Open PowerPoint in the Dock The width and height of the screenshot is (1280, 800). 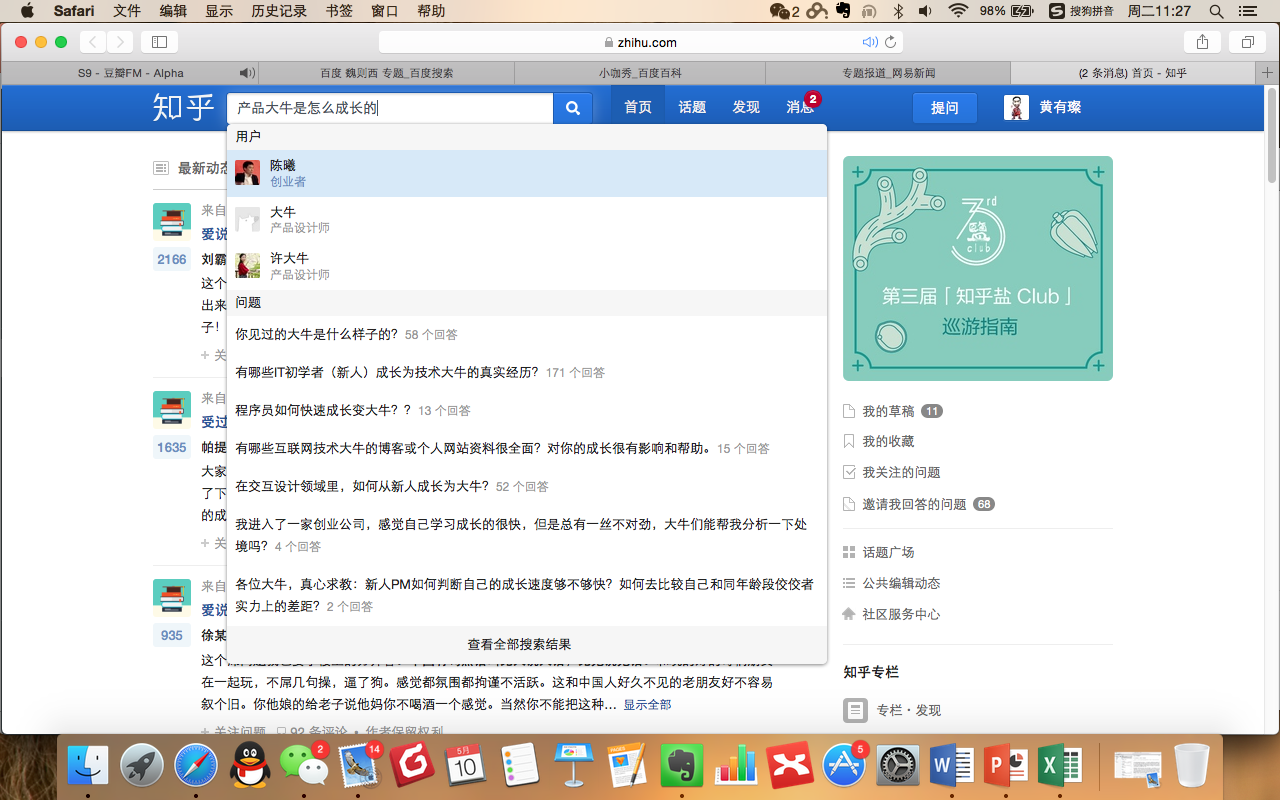tap(1005, 766)
